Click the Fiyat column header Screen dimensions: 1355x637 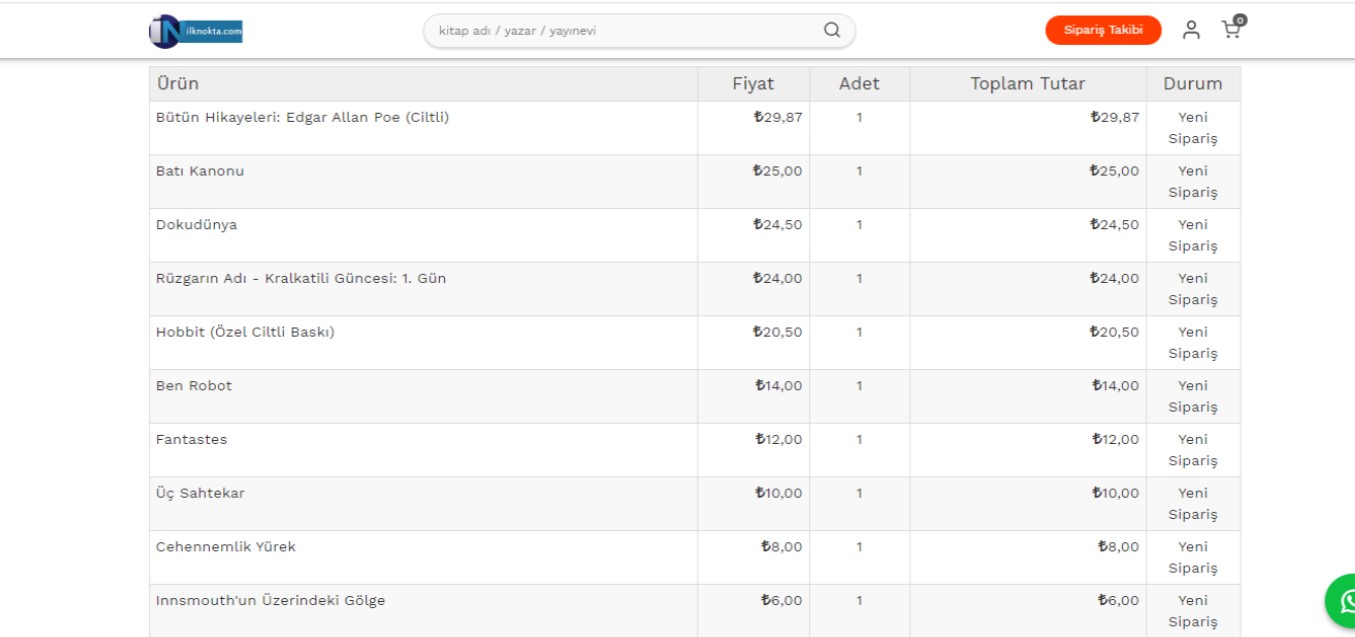(x=753, y=84)
